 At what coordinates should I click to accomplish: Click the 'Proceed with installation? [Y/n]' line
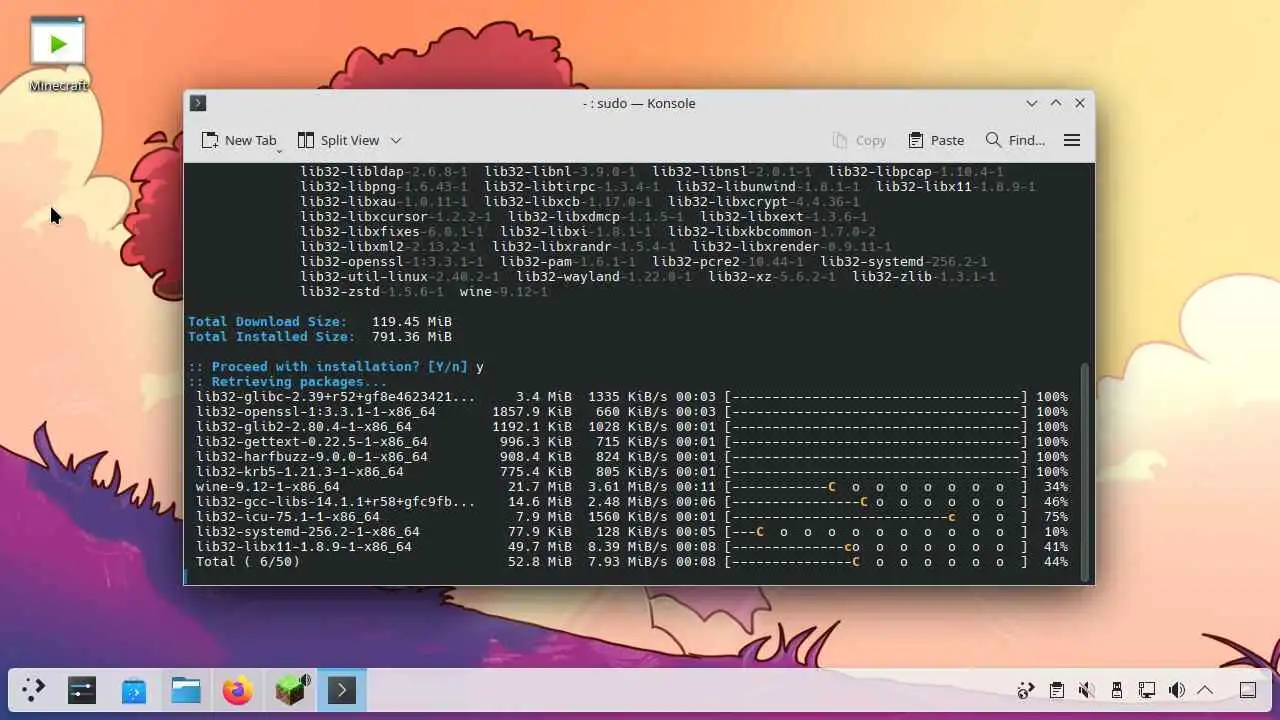tap(336, 367)
